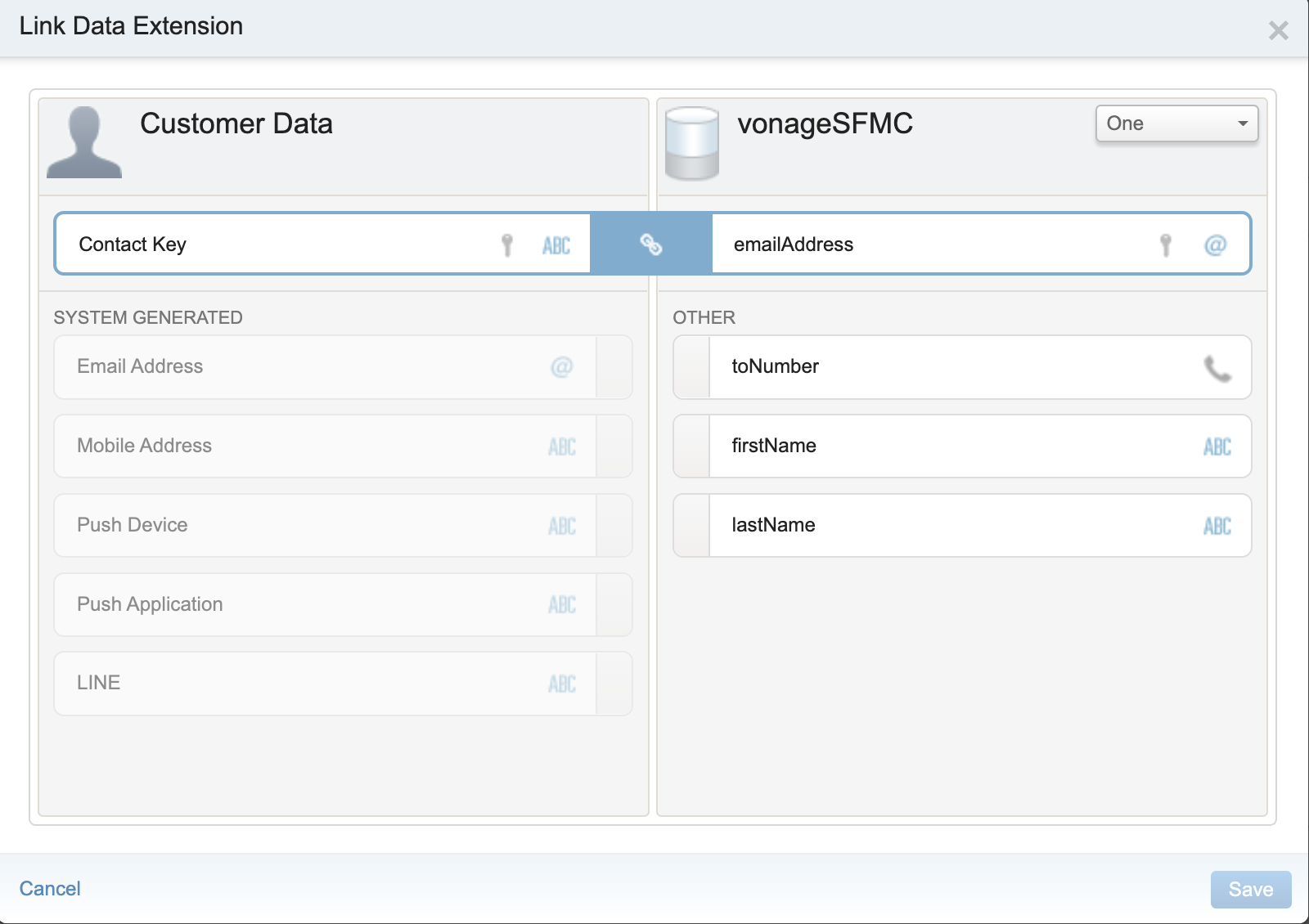The width and height of the screenshot is (1309, 924).
Task: Click the ABC icon in LINE row
Action: pos(562,684)
